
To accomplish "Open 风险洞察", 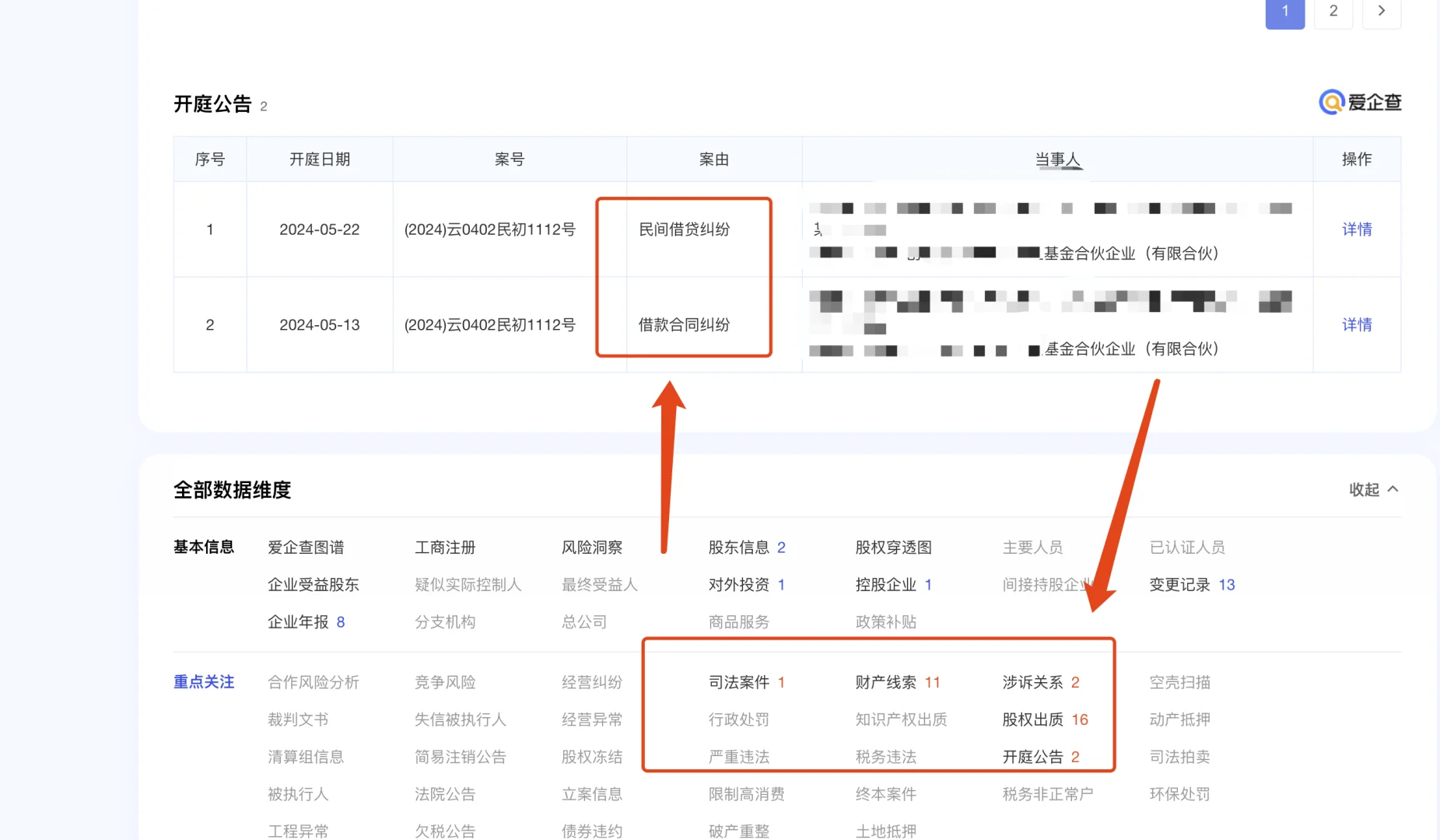I will (592, 548).
